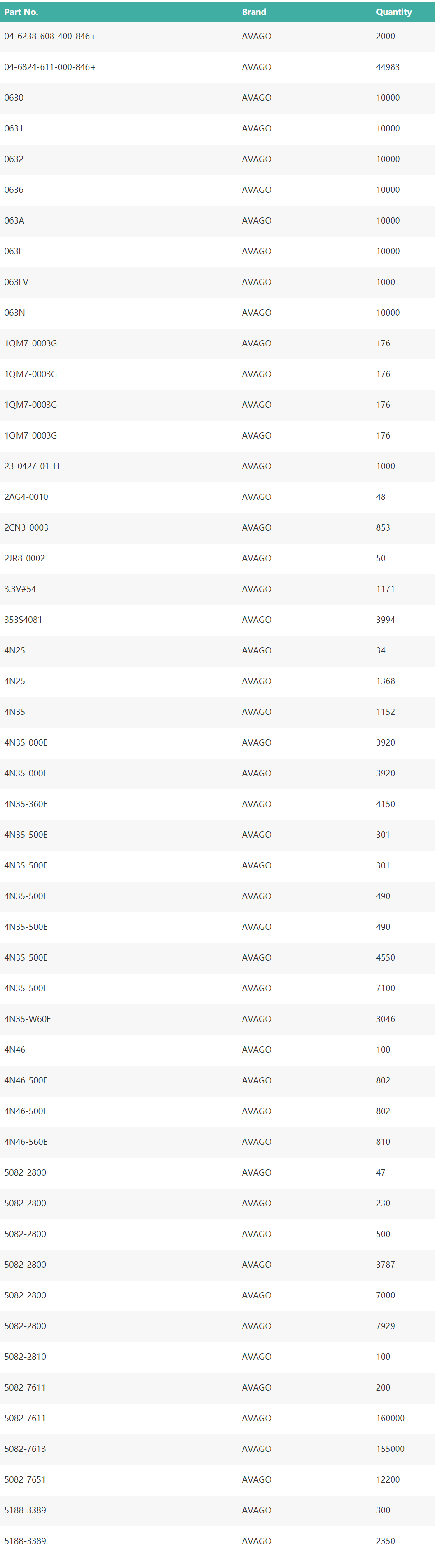Open part 5082-2810

pos(25,1357)
